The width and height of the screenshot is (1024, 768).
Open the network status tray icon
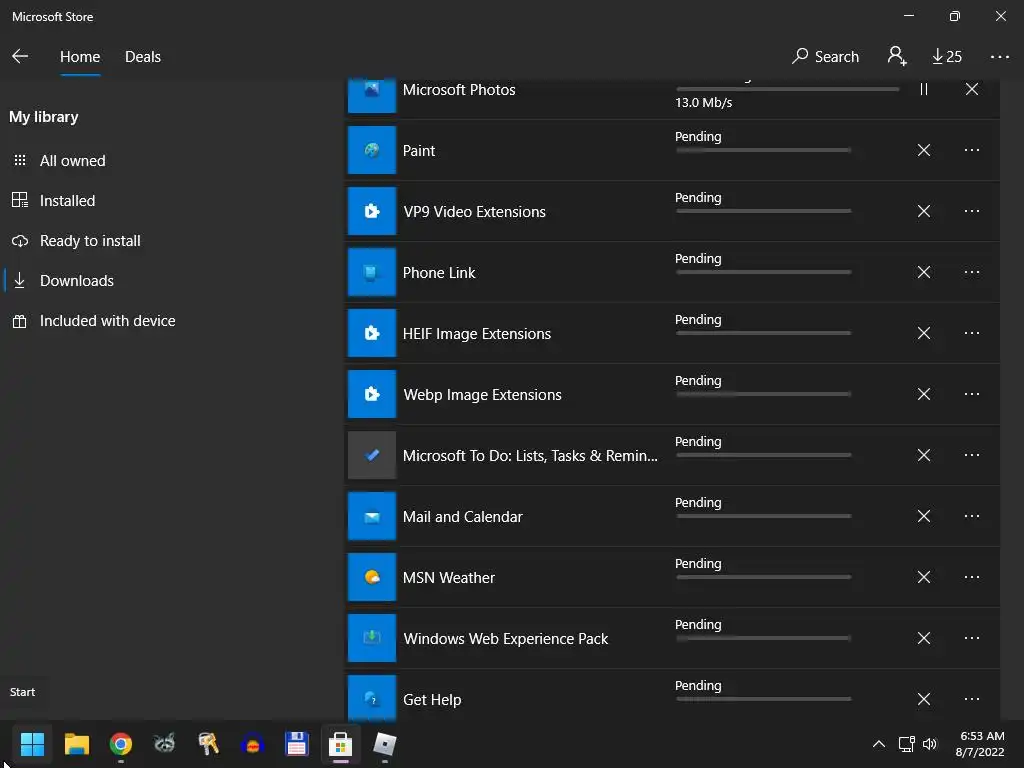click(x=906, y=744)
